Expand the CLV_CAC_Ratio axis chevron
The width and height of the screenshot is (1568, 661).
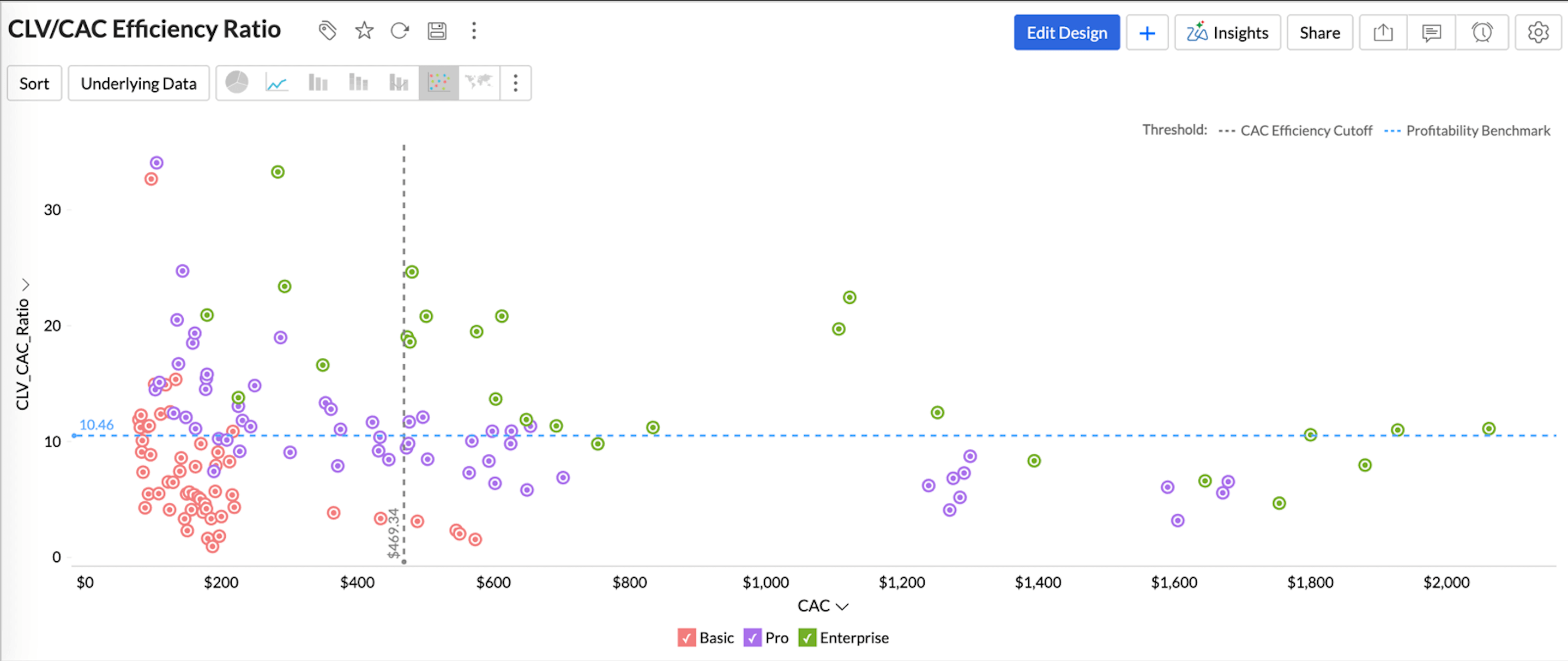[25, 284]
